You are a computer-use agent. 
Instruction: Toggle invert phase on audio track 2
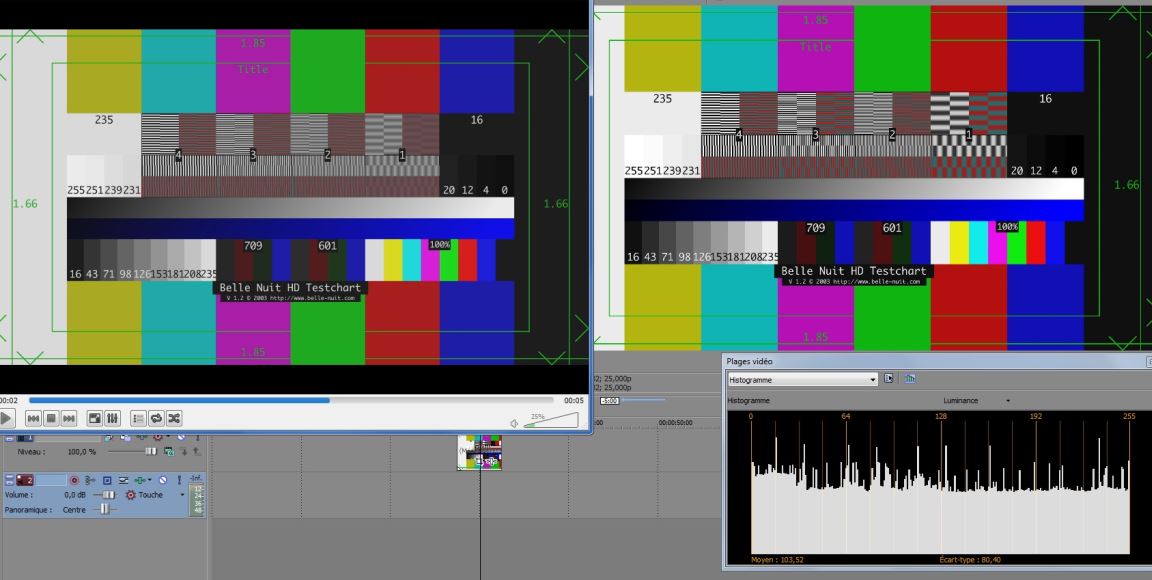(123, 480)
